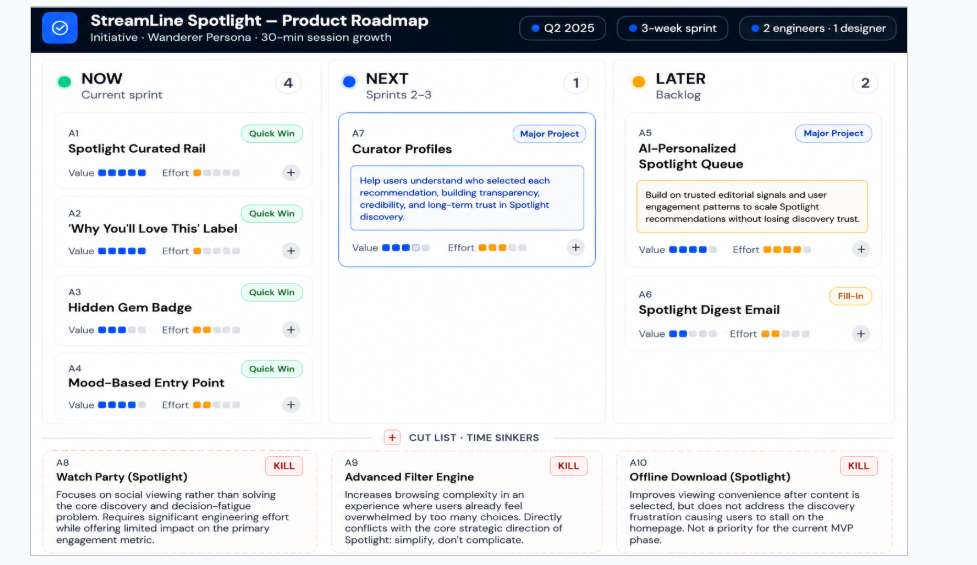Image resolution: width=977 pixels, height=565 pixels.
Task: Click the 'Backlog' subheading
Action: (x=678, y=95)
